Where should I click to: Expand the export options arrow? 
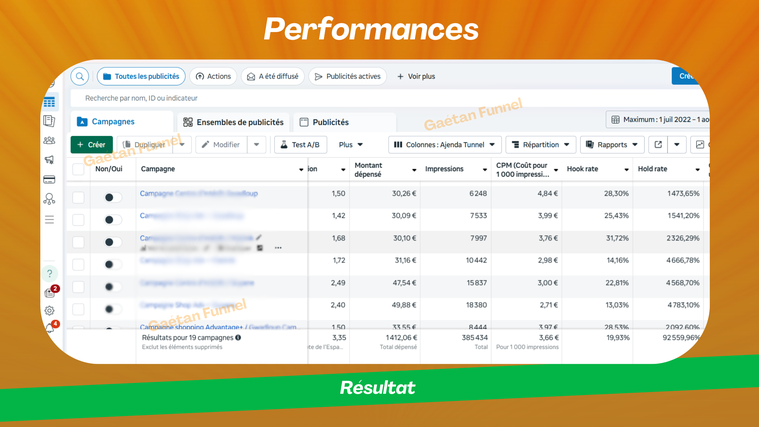pos(677,145)
